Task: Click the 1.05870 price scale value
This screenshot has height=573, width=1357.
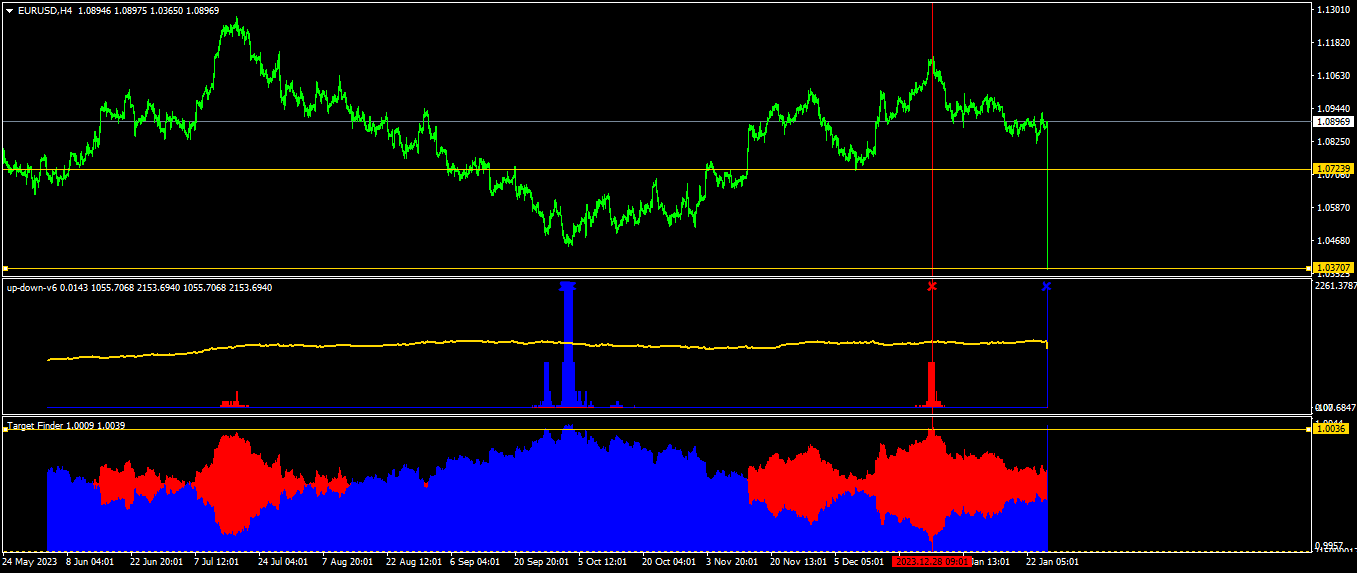Action: pos(1333,207)
